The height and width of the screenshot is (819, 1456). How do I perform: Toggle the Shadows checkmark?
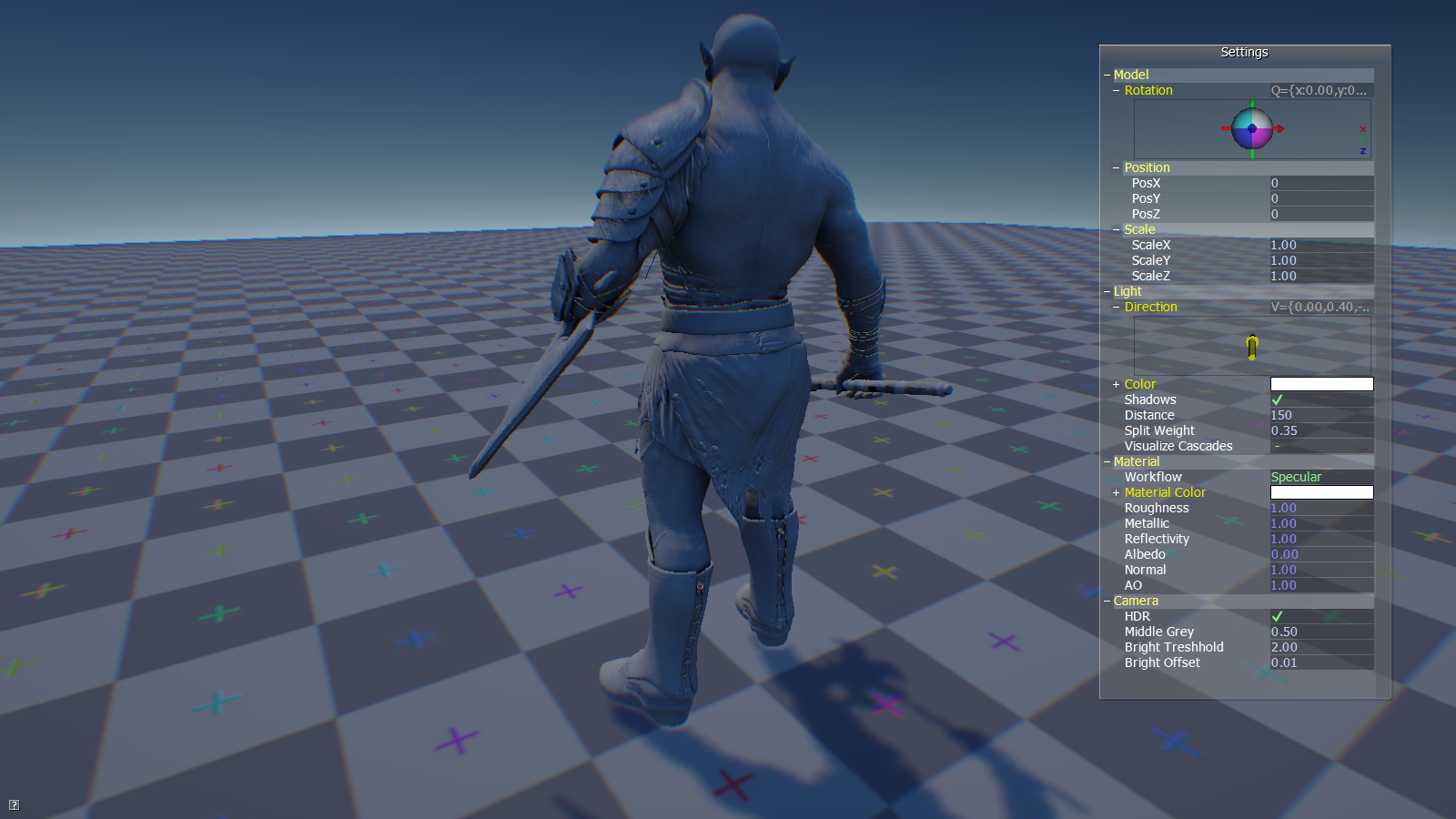1277,399
